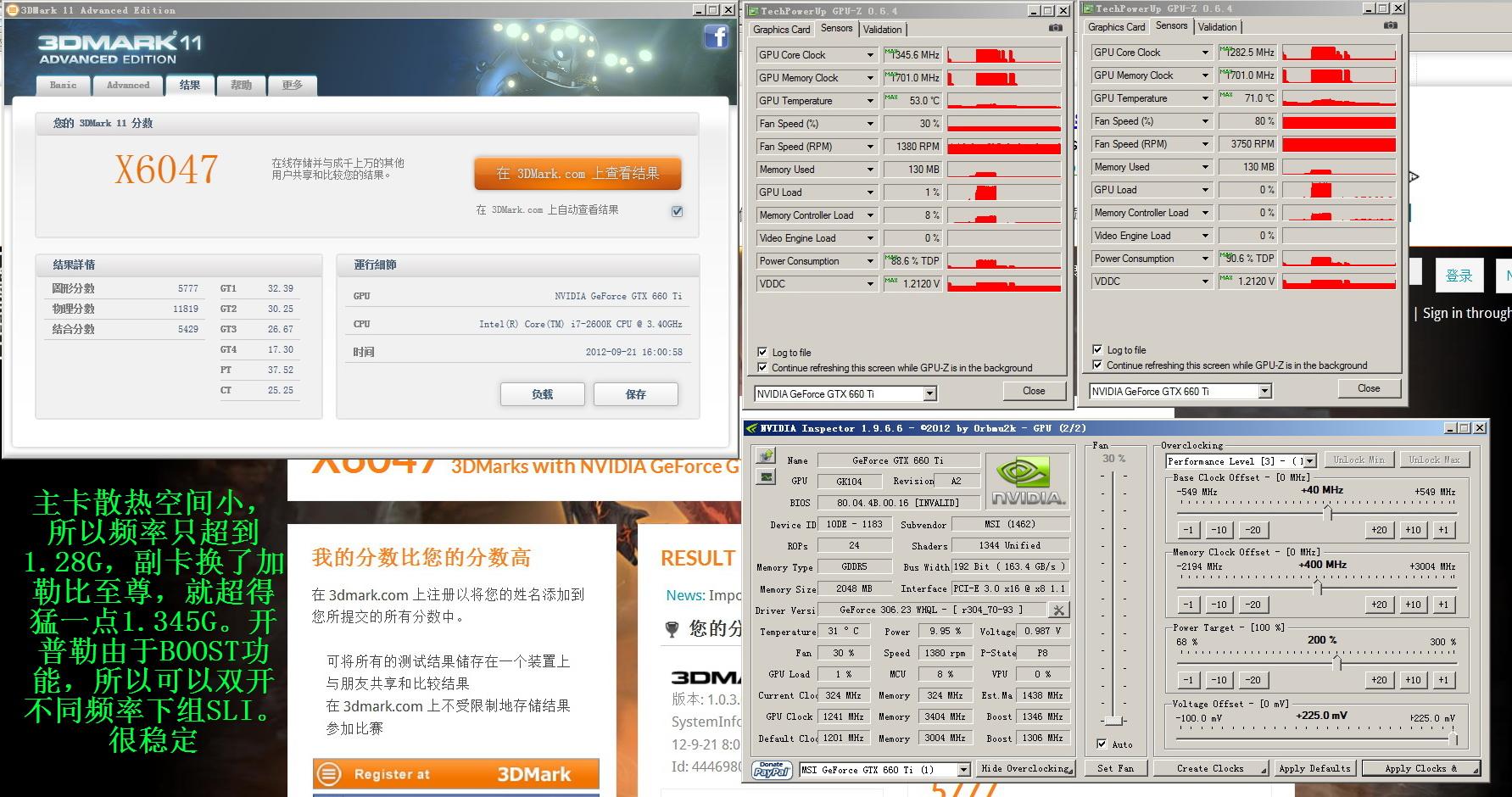The image size is (1512, 797).
Task: Toggle Log to file in left GPU-Z
Action: (762, 352)
